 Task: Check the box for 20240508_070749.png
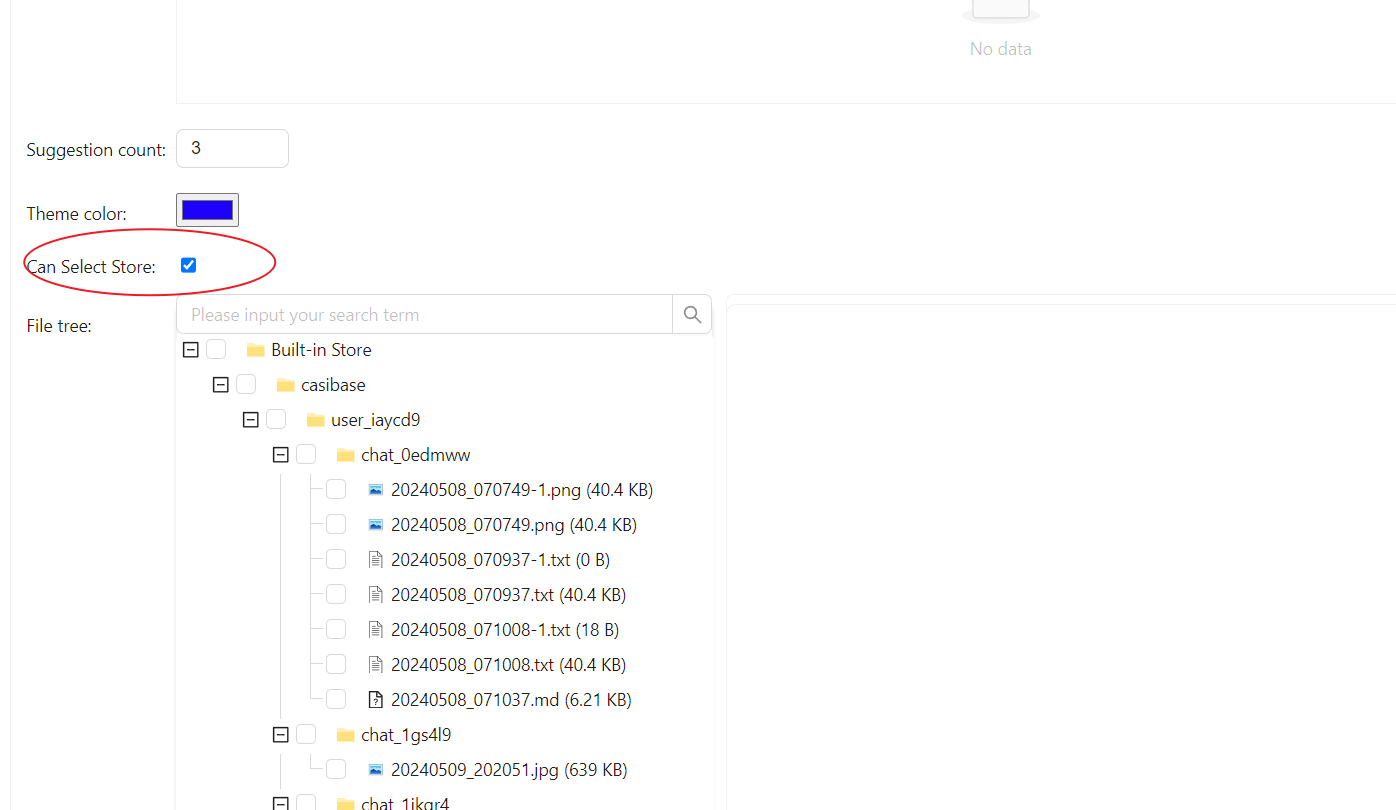click(336, 524)
